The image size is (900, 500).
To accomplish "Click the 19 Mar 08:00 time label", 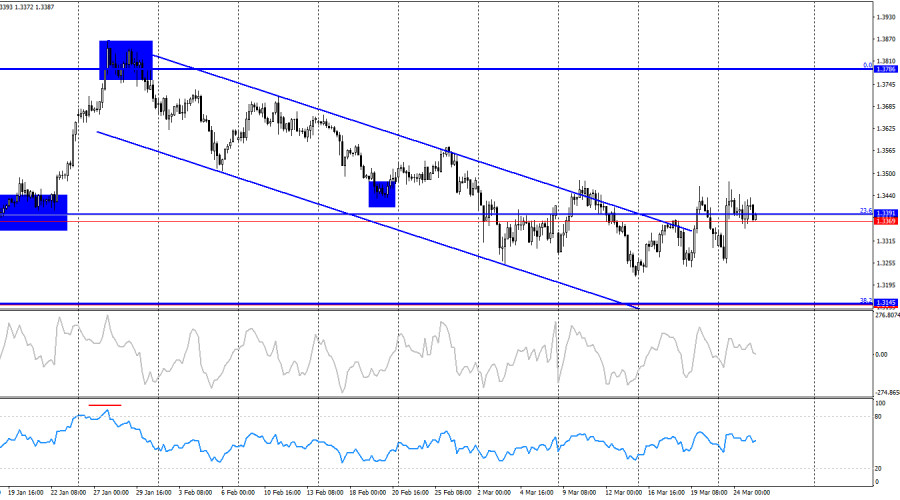I will tap(709, 493).
